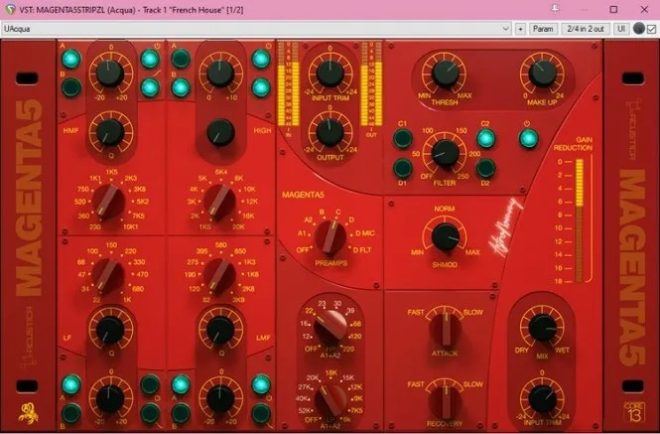Screen dimensions: 660x434
Task: Click the LF gain knob
Action: coord(110,399)
